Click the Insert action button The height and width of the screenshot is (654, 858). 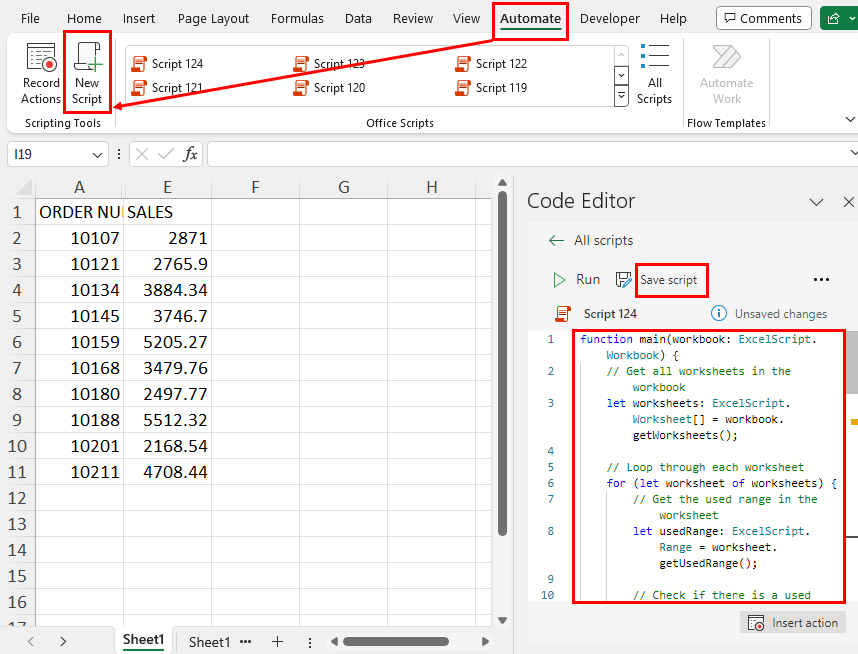793,623
